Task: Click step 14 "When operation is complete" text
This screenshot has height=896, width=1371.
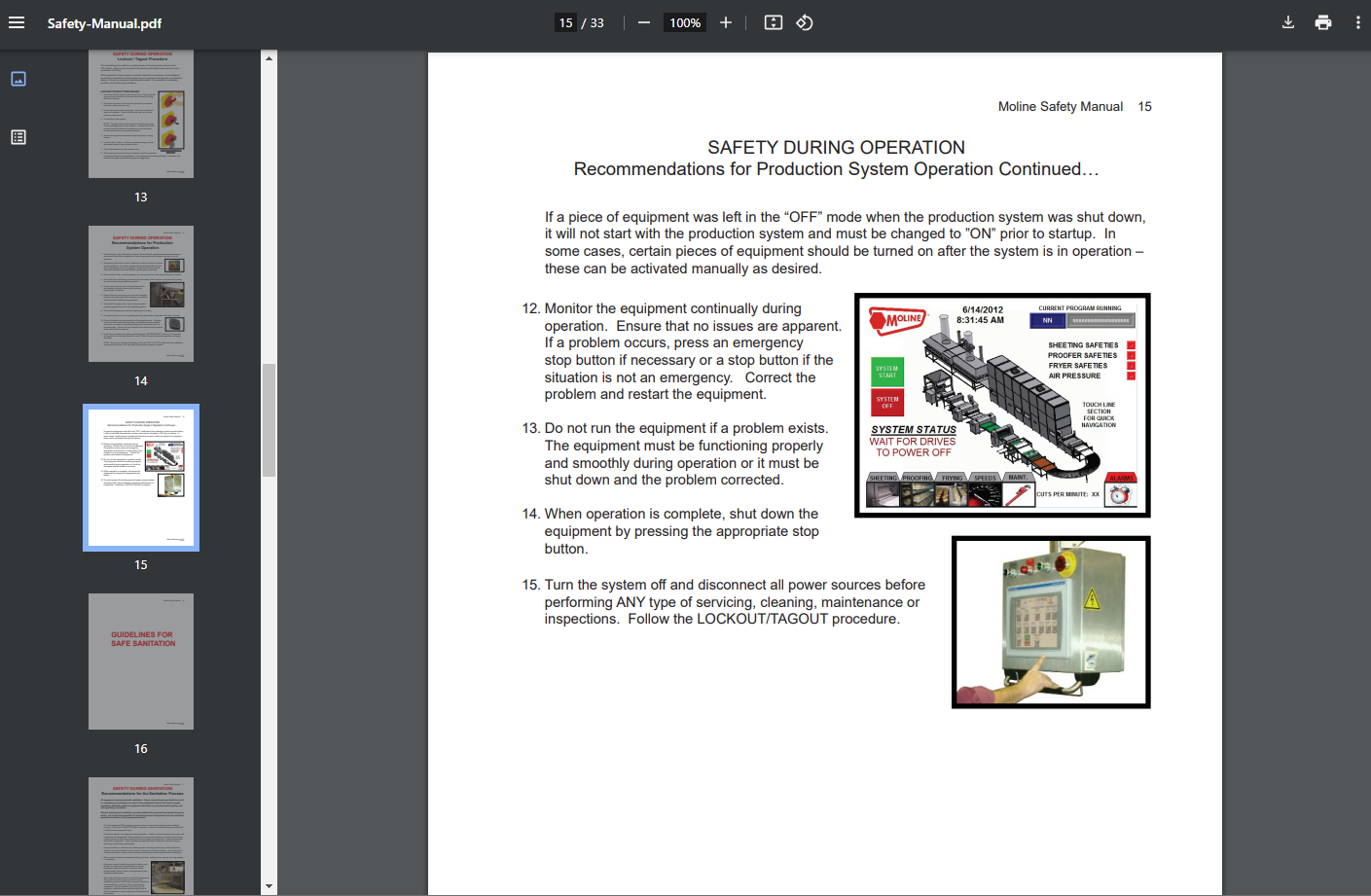Action: coord(670,531)
